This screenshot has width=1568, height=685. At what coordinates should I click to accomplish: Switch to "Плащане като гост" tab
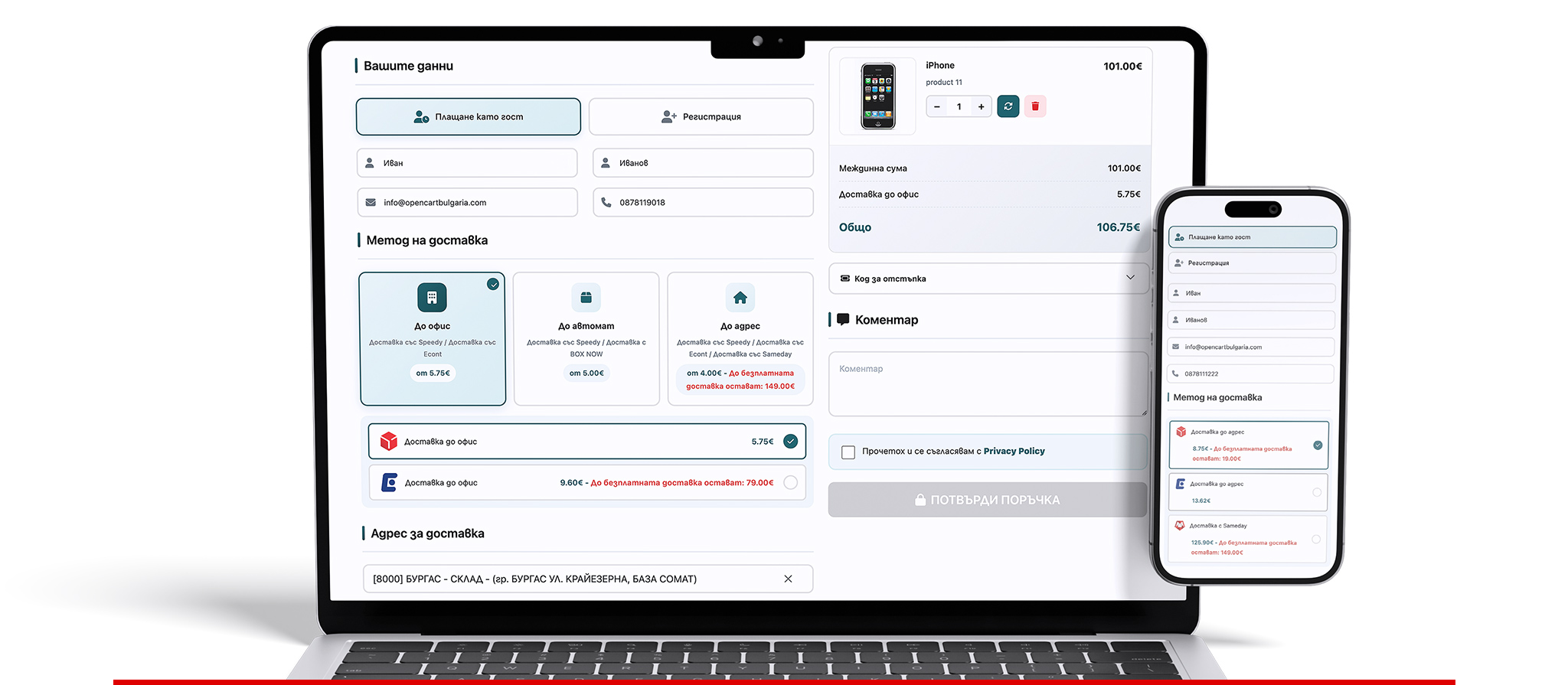pyautogui.click(x=469, y=117)
